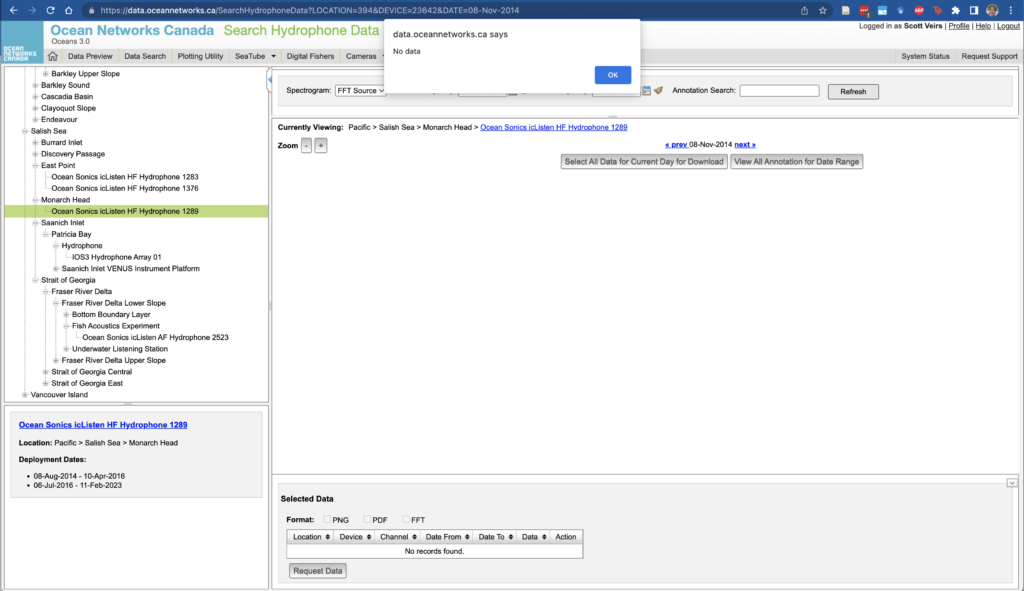This screenshot has width=1024, height=591.
Task: Sort table by Date From column
Action: tap(447, 537)
